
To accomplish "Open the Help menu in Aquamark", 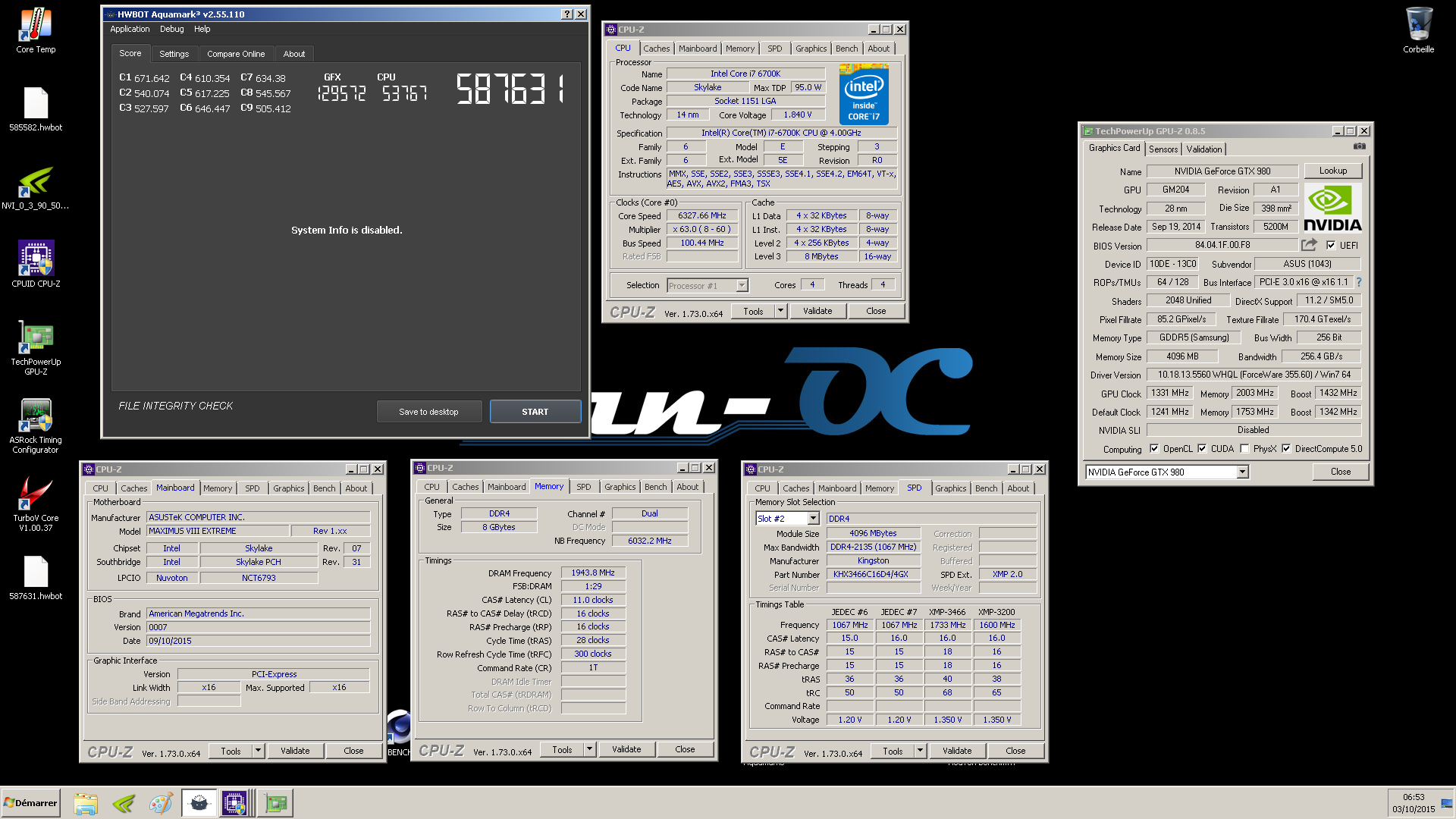I will tap(202, 29).
